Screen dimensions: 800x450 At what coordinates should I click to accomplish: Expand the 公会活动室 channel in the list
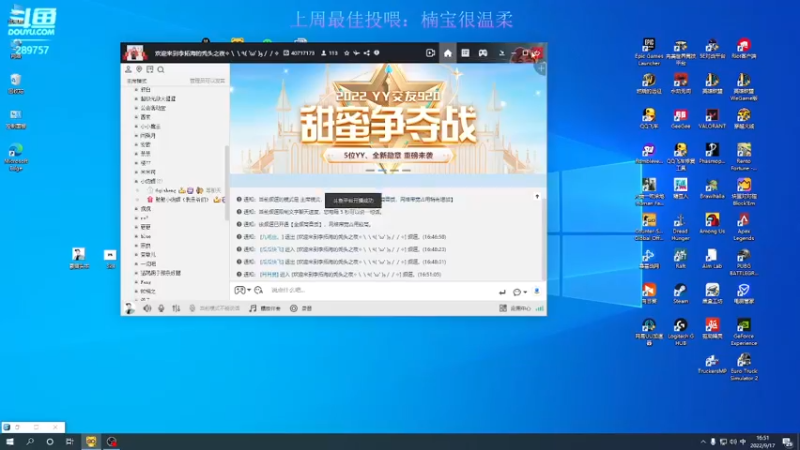[153, 108]
